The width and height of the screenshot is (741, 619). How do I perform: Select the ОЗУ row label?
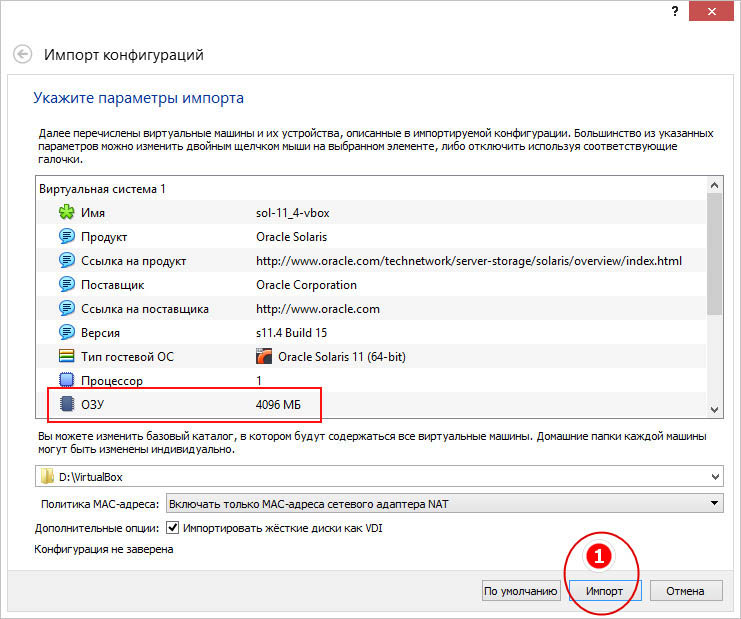[92, 404]
